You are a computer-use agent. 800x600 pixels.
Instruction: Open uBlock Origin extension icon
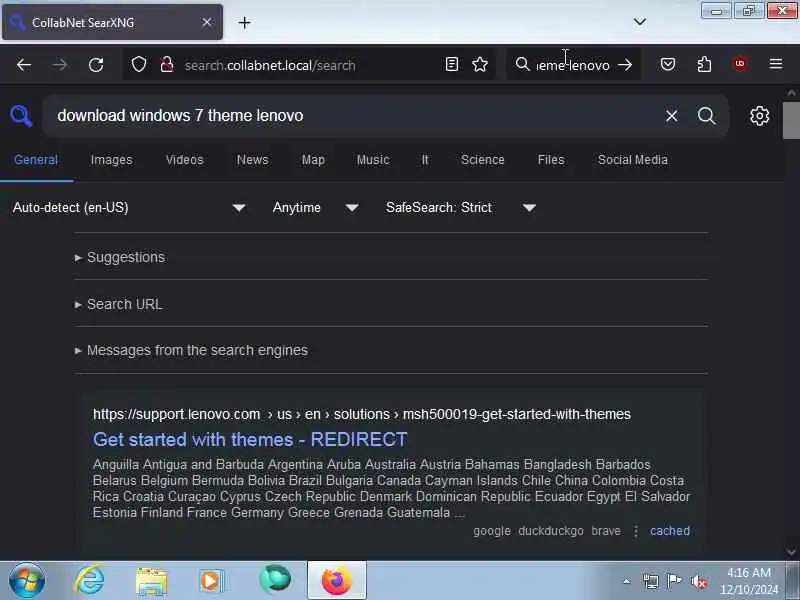740,64
